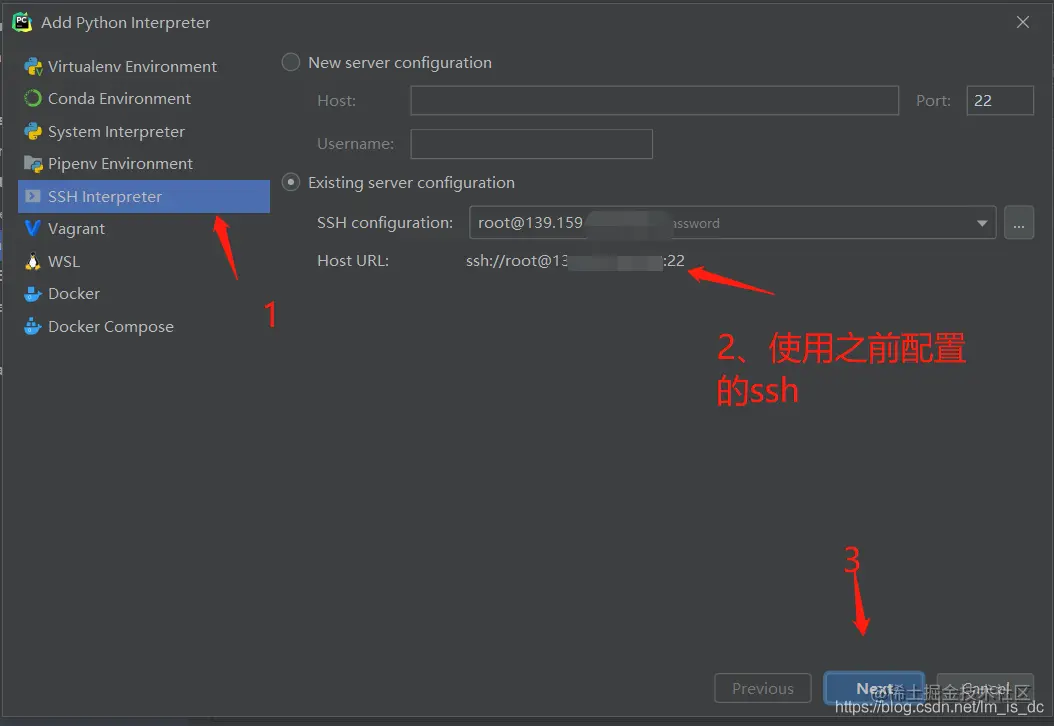Select WSL interpreter type
1054x726 pixels.
[x=144, y=261]
